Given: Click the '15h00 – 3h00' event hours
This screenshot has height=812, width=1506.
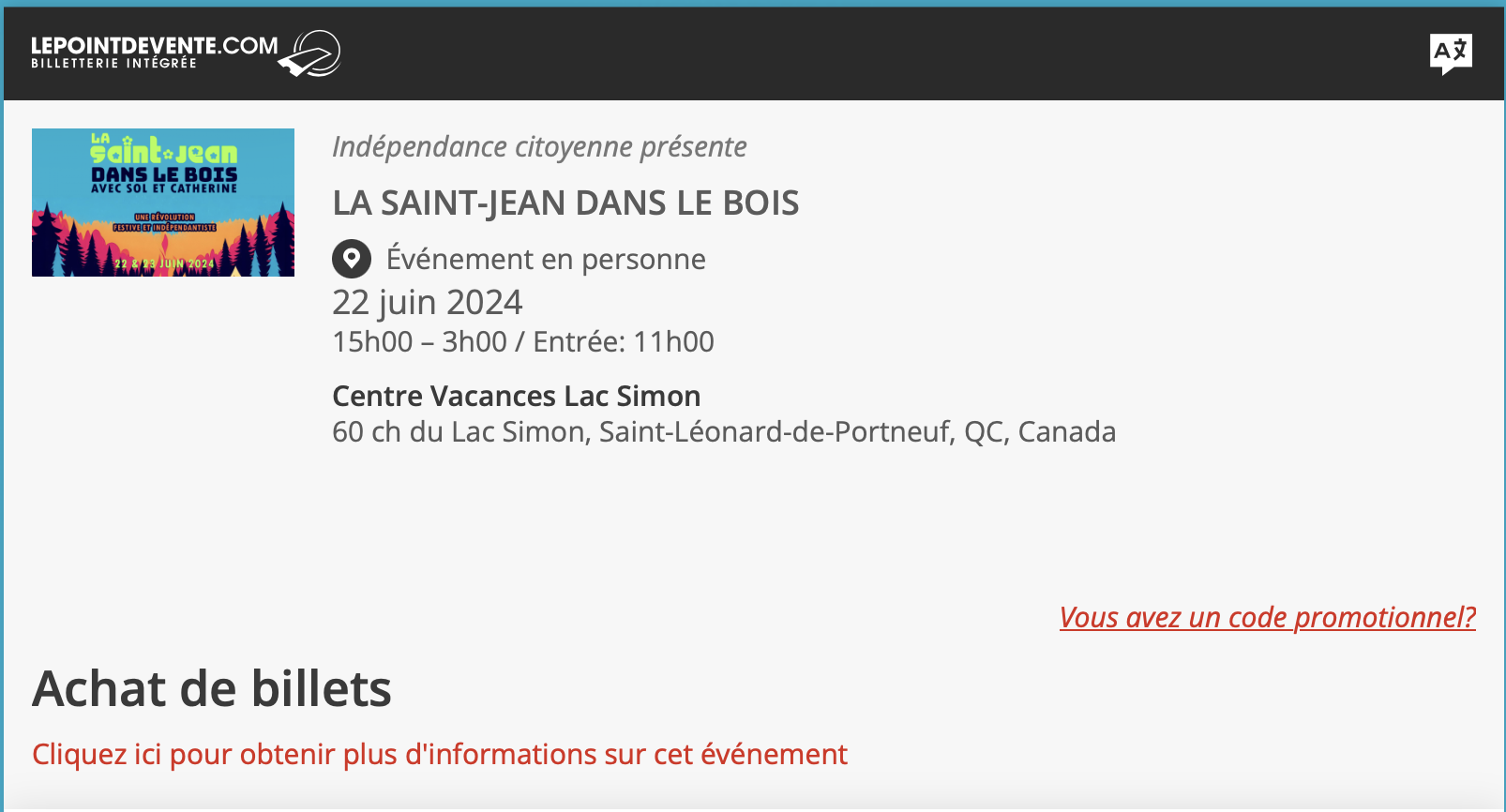Looking at the screenshot, I should point(419,341).
